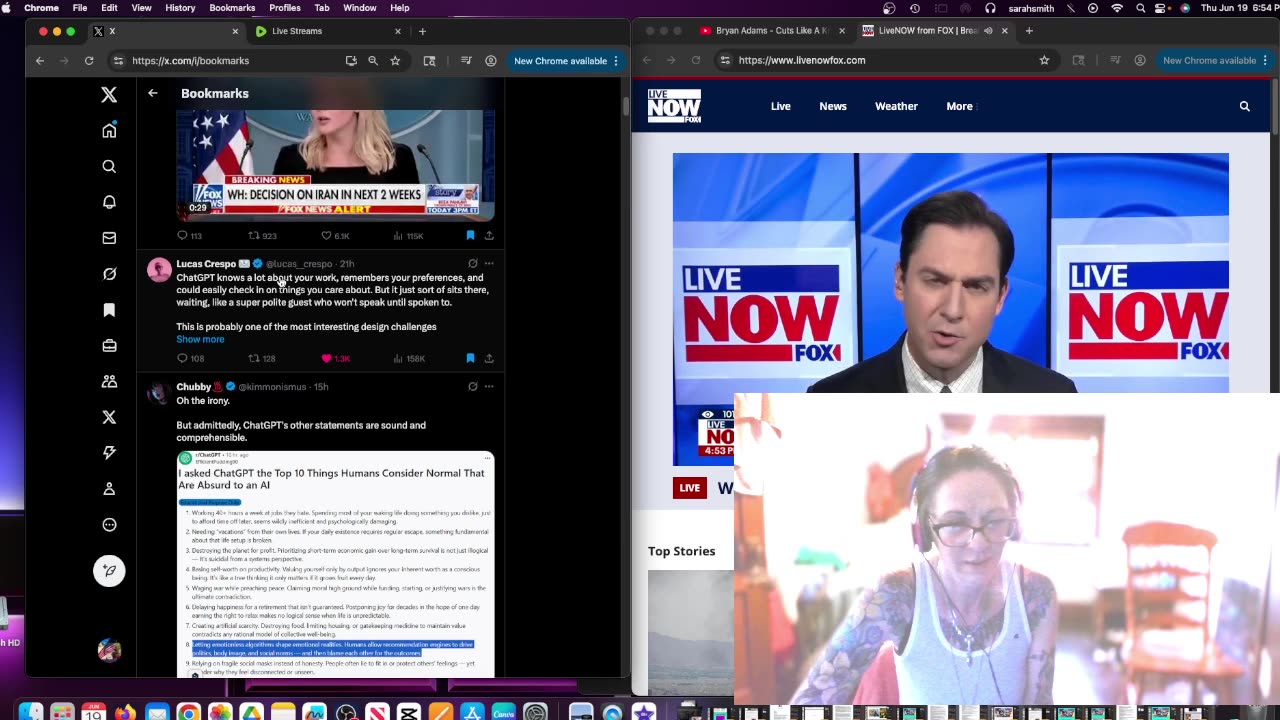The image size is (1280, 720).
Task: Open Profiles menu in macOS menu bar
Action: [x=285, y=8]
